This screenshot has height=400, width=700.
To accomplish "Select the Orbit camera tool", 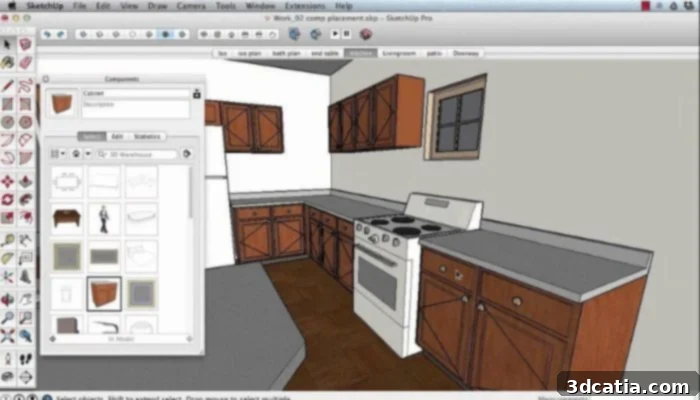I will pos(7,300).
